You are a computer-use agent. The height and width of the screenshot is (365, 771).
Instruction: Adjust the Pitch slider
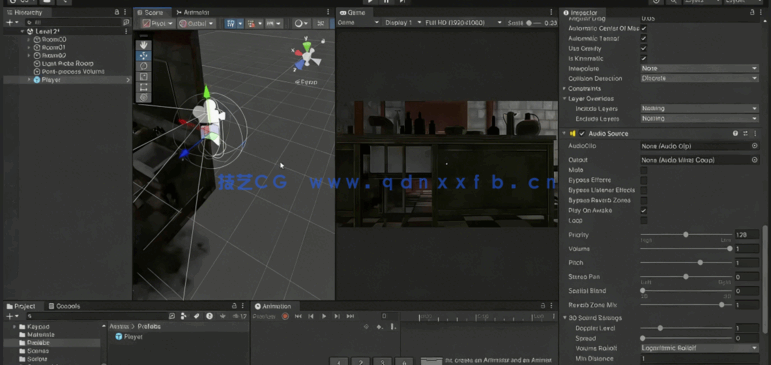tap(685, 263)
